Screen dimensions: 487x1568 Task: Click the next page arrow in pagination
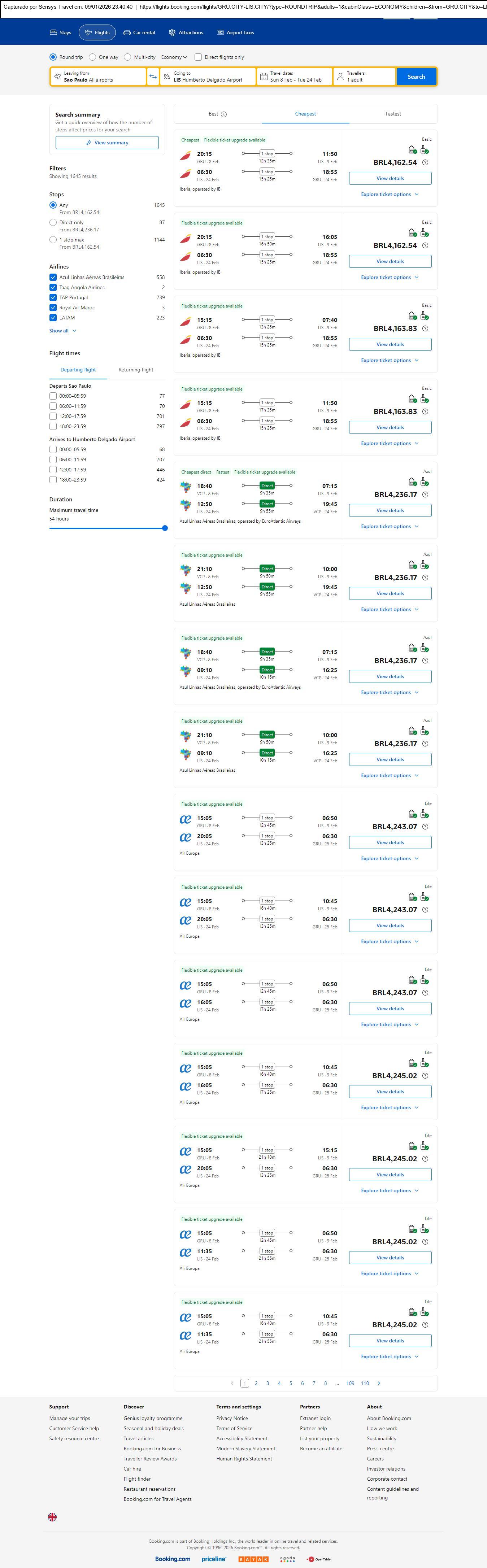tap(379, 1383)
